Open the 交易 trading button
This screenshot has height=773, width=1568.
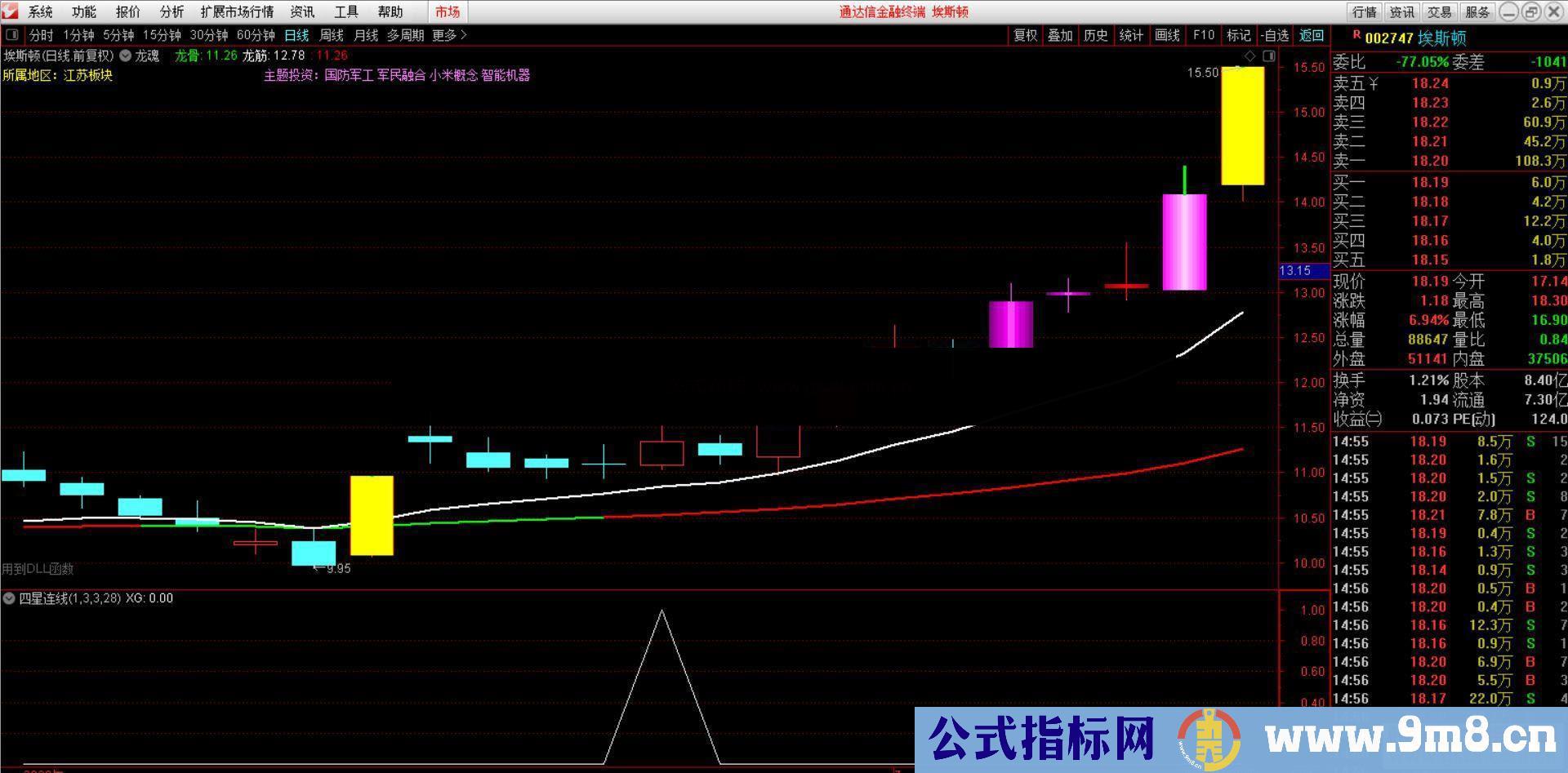point(1440,11)
